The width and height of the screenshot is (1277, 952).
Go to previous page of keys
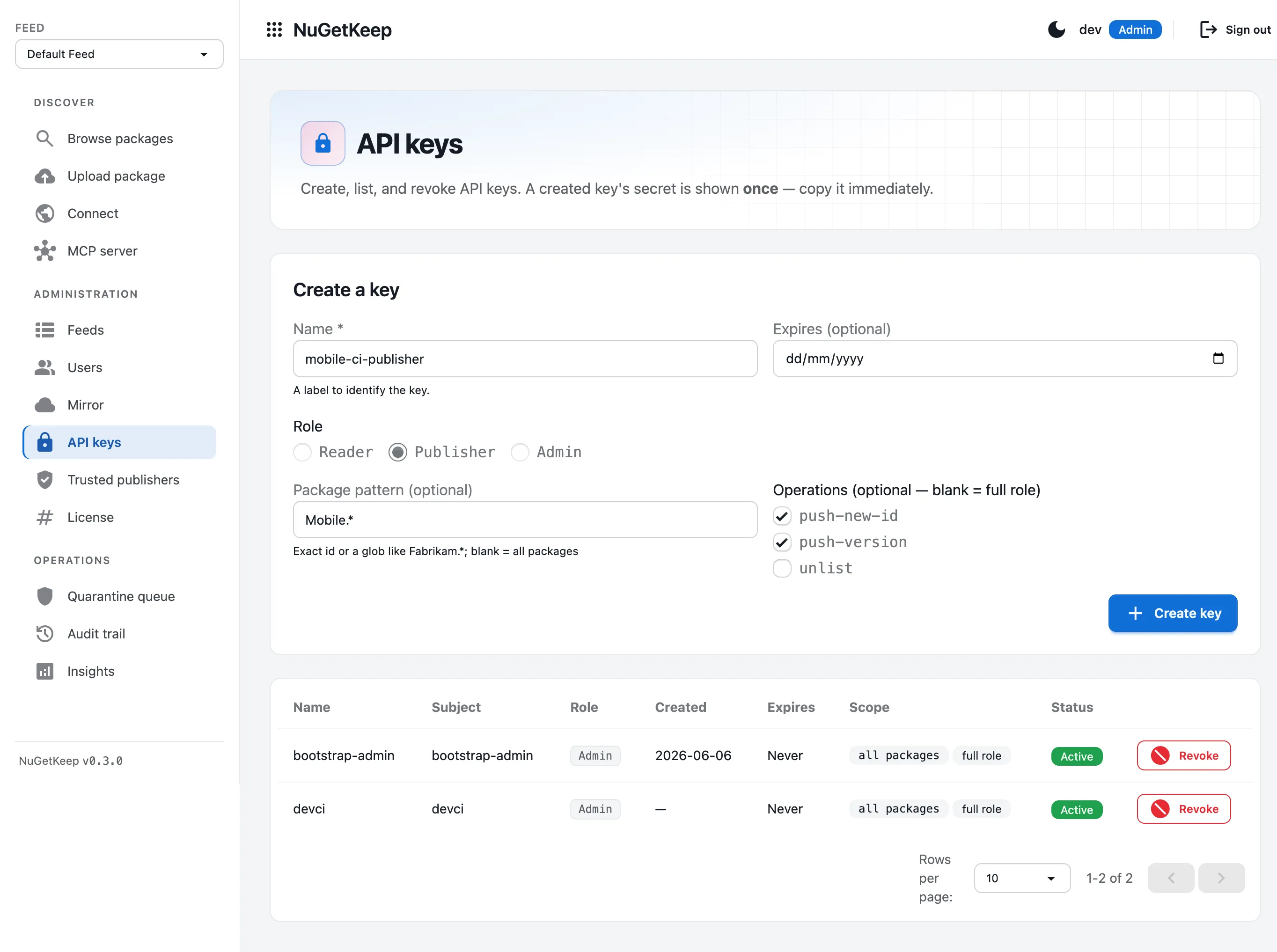coord(1170,878)
